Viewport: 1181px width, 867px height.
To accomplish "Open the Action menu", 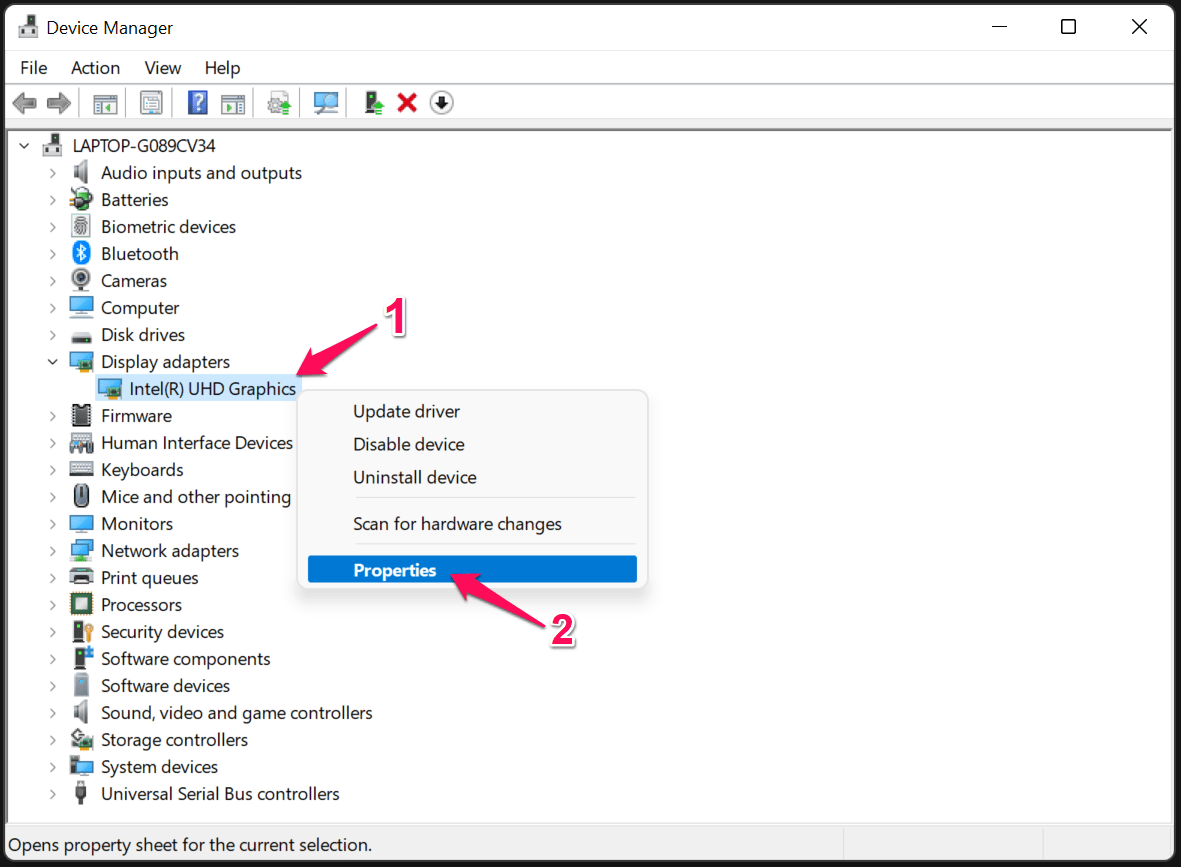I will (x=95, y=68).
